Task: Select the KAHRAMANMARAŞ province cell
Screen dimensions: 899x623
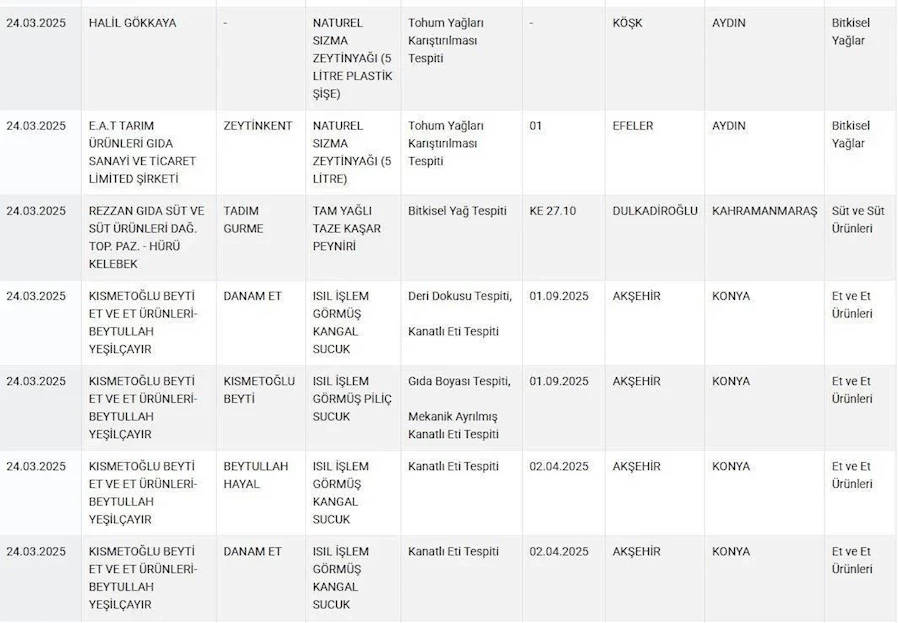Action: [x=764, y=211]
